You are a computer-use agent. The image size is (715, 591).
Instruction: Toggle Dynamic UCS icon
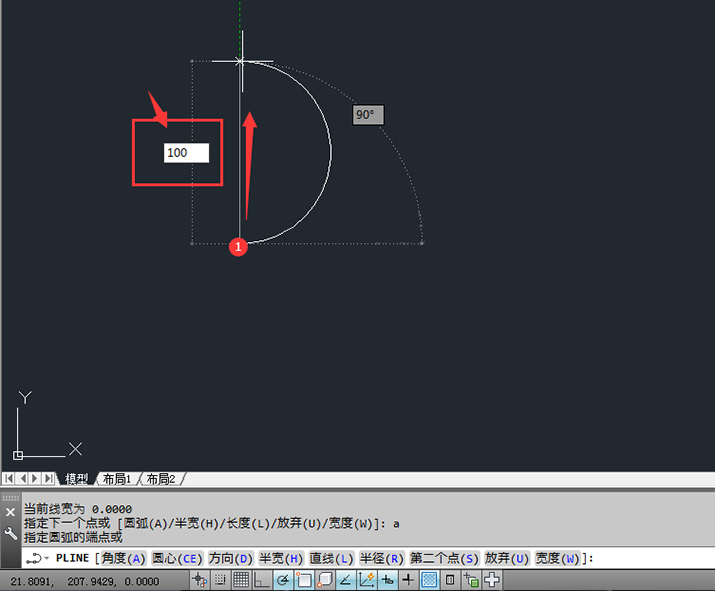(x=367, y=580)
